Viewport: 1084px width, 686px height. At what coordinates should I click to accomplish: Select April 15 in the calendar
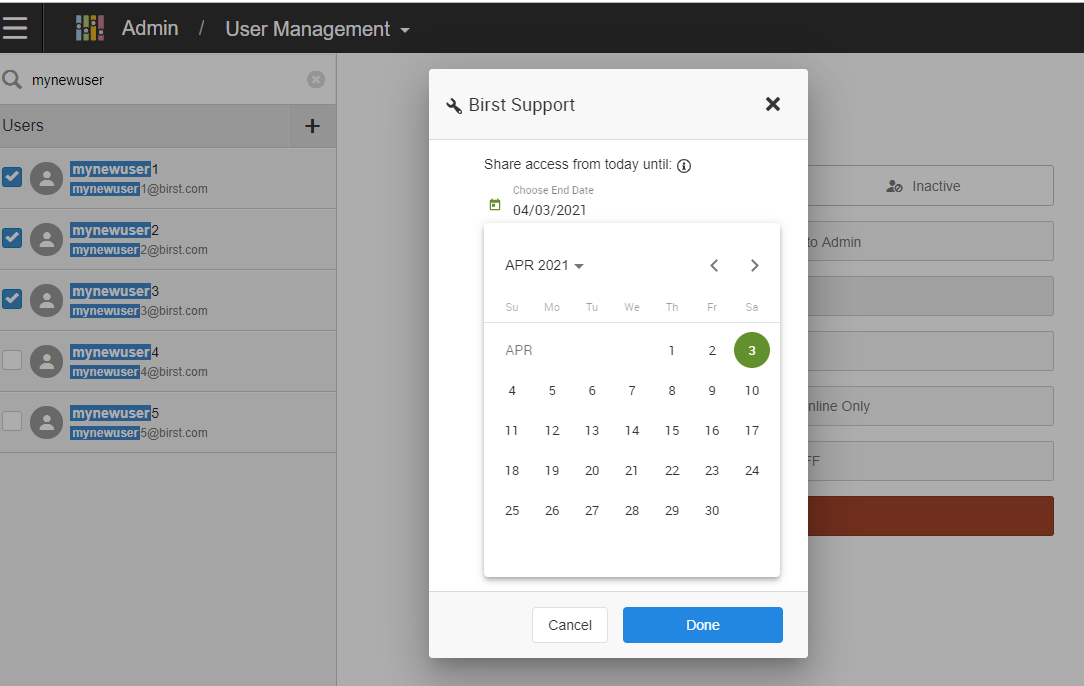pos(672,431)
